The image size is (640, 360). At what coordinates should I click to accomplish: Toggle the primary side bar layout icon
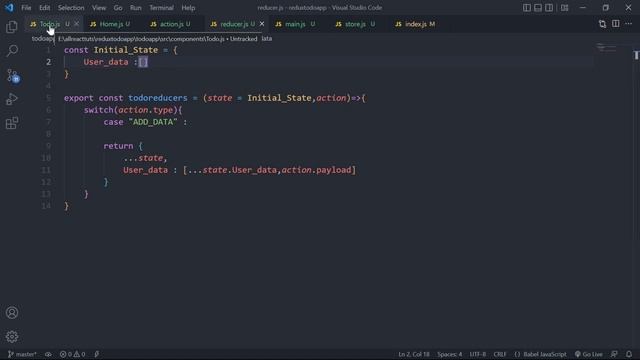[527, 7]
